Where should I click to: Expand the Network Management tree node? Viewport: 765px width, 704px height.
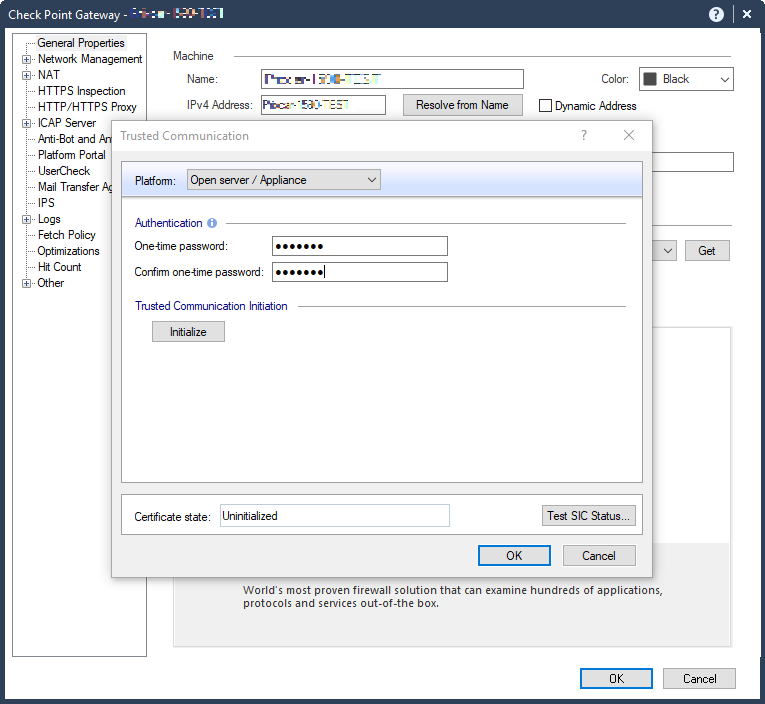click(x=26, y=59)
